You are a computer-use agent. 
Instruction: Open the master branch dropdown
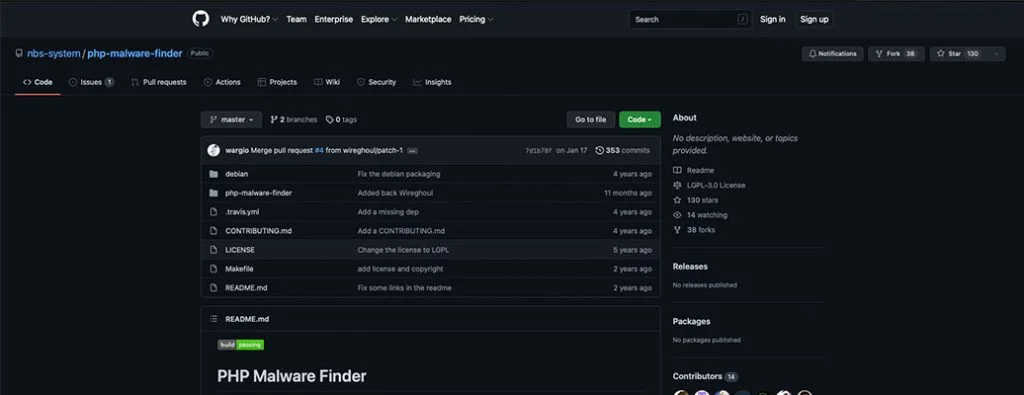pyautogui.click(x=231, y=119)
